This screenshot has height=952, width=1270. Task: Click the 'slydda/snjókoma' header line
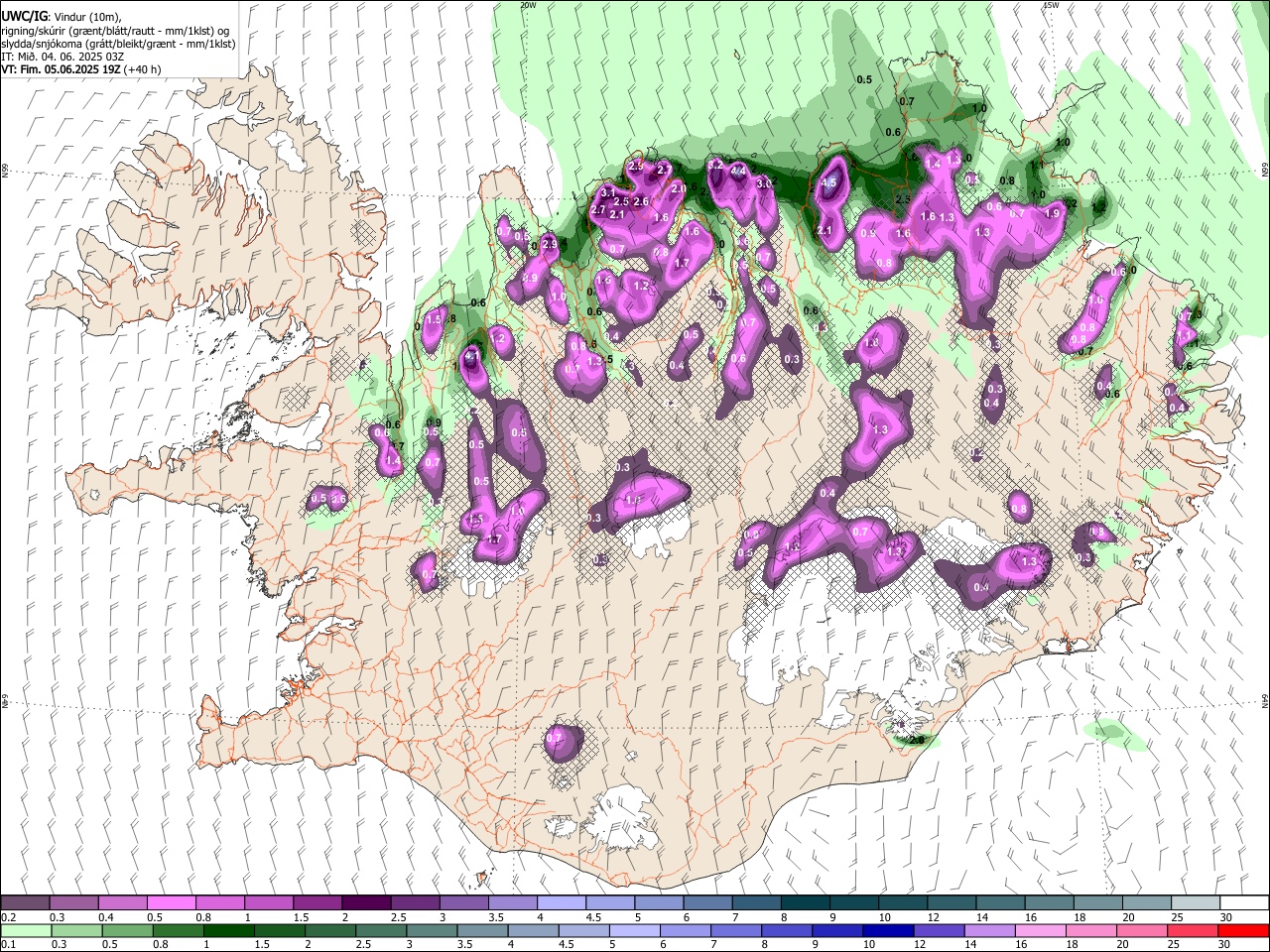tap(118, 44)
